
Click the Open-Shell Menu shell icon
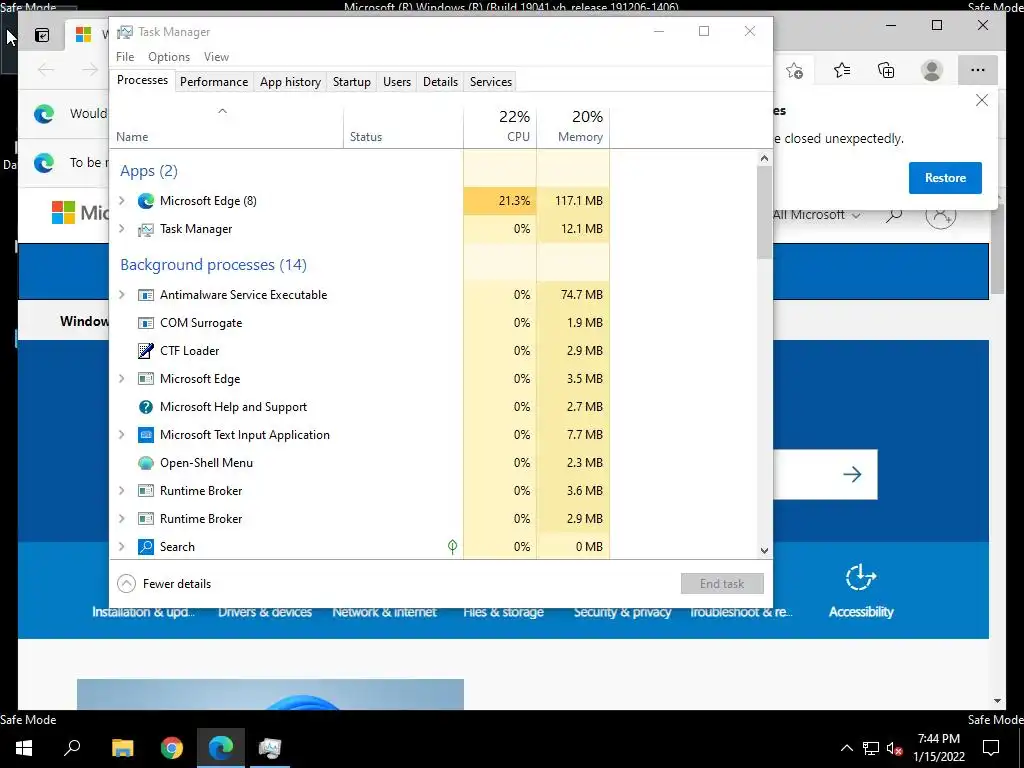pyautogui.click(x=146, y=463)
